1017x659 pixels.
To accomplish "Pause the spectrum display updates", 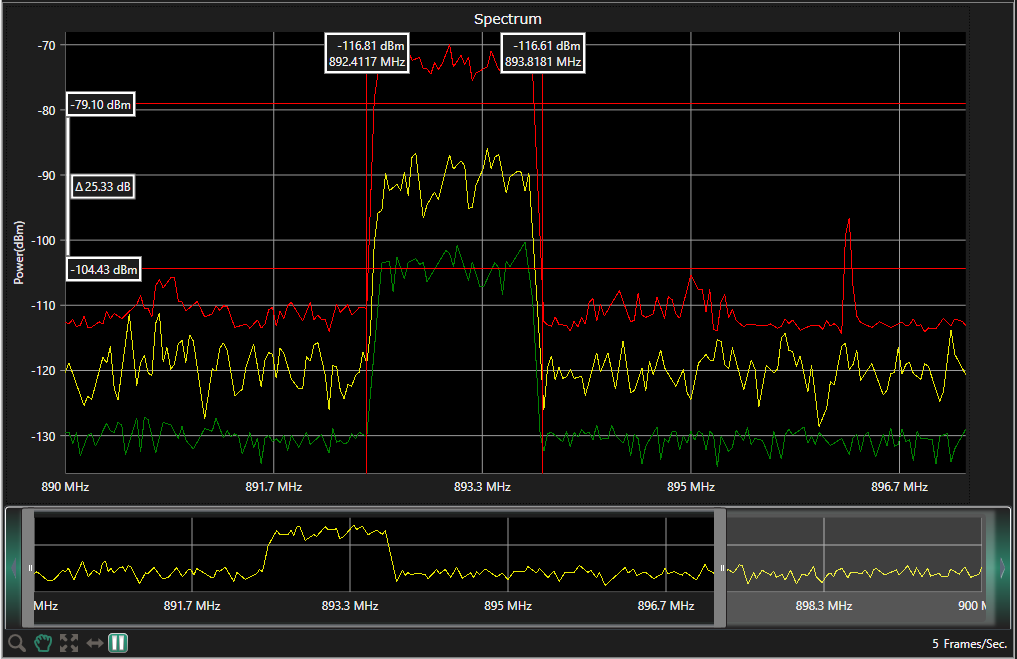I will pos(118,643).
